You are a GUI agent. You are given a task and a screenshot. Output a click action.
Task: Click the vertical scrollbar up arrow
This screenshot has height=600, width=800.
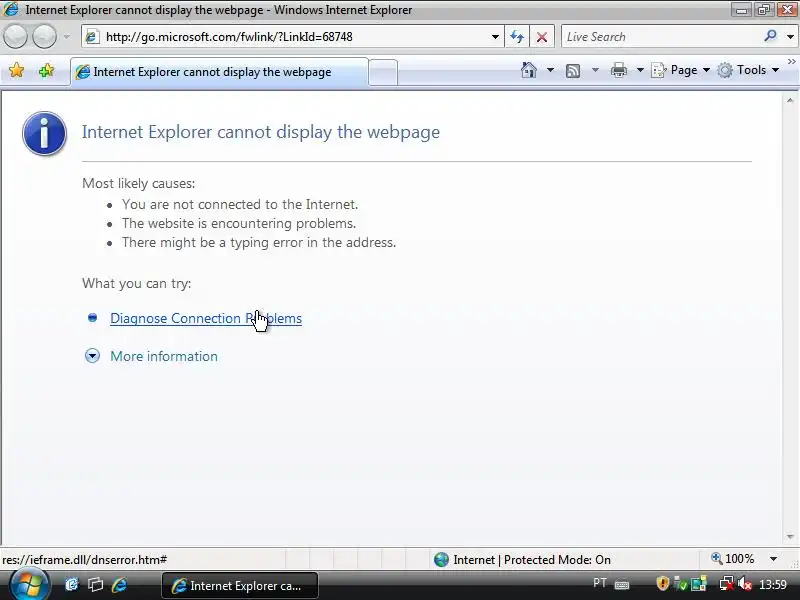tap(790, 101)
